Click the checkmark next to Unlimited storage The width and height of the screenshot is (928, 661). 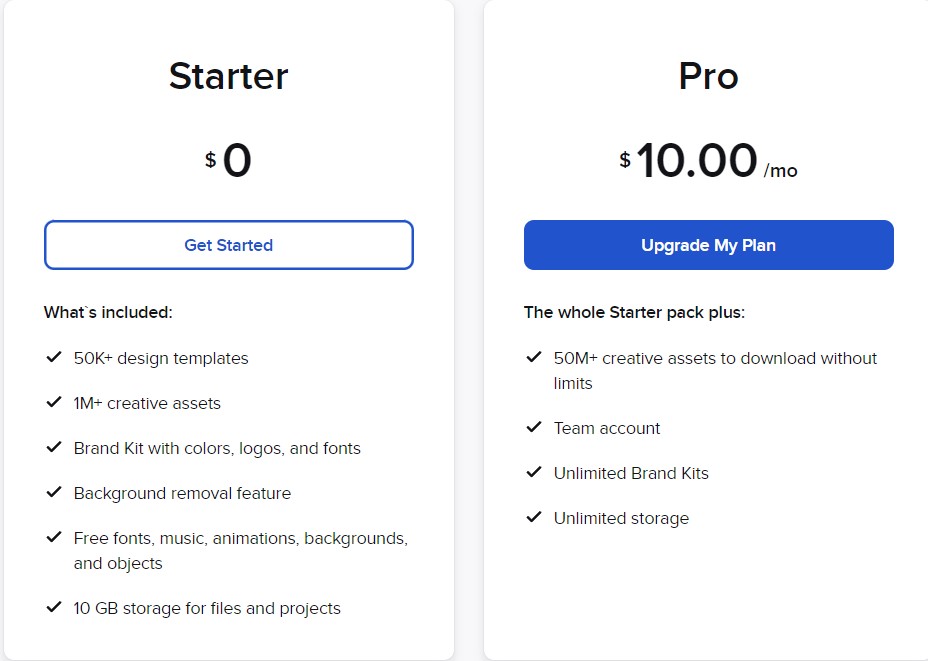point(534,518)
